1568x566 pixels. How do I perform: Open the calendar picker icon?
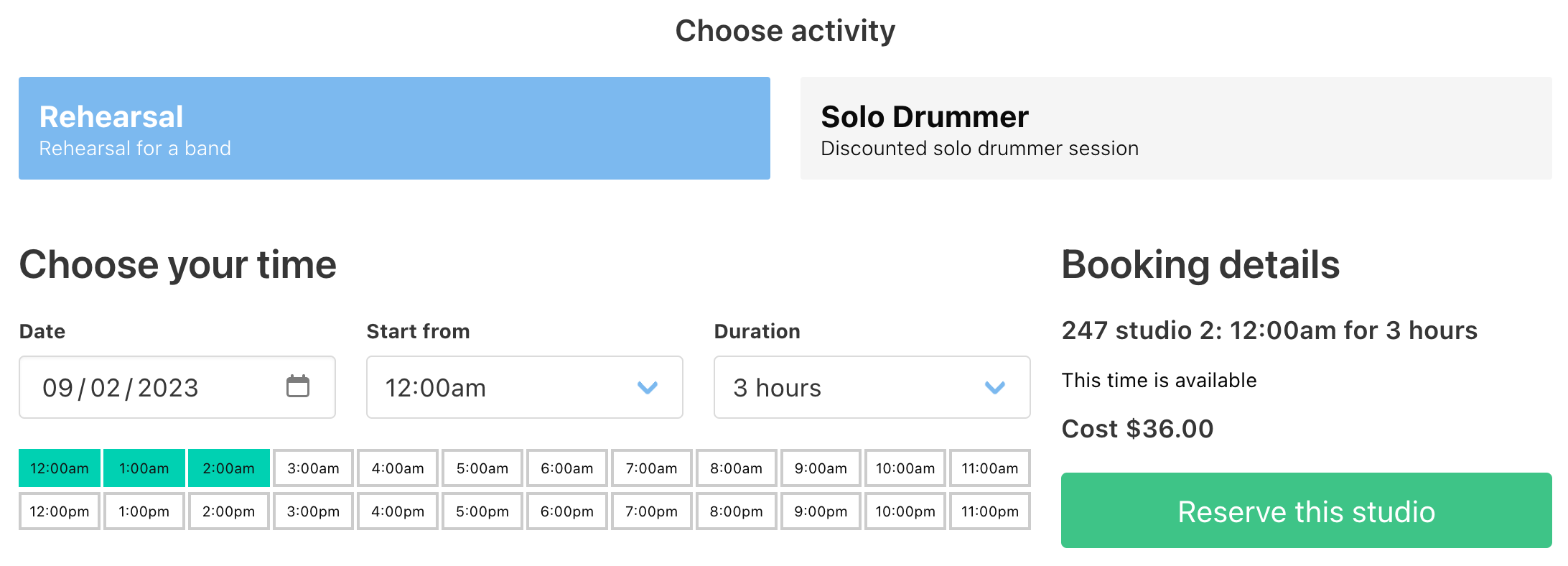click(297, 386)
